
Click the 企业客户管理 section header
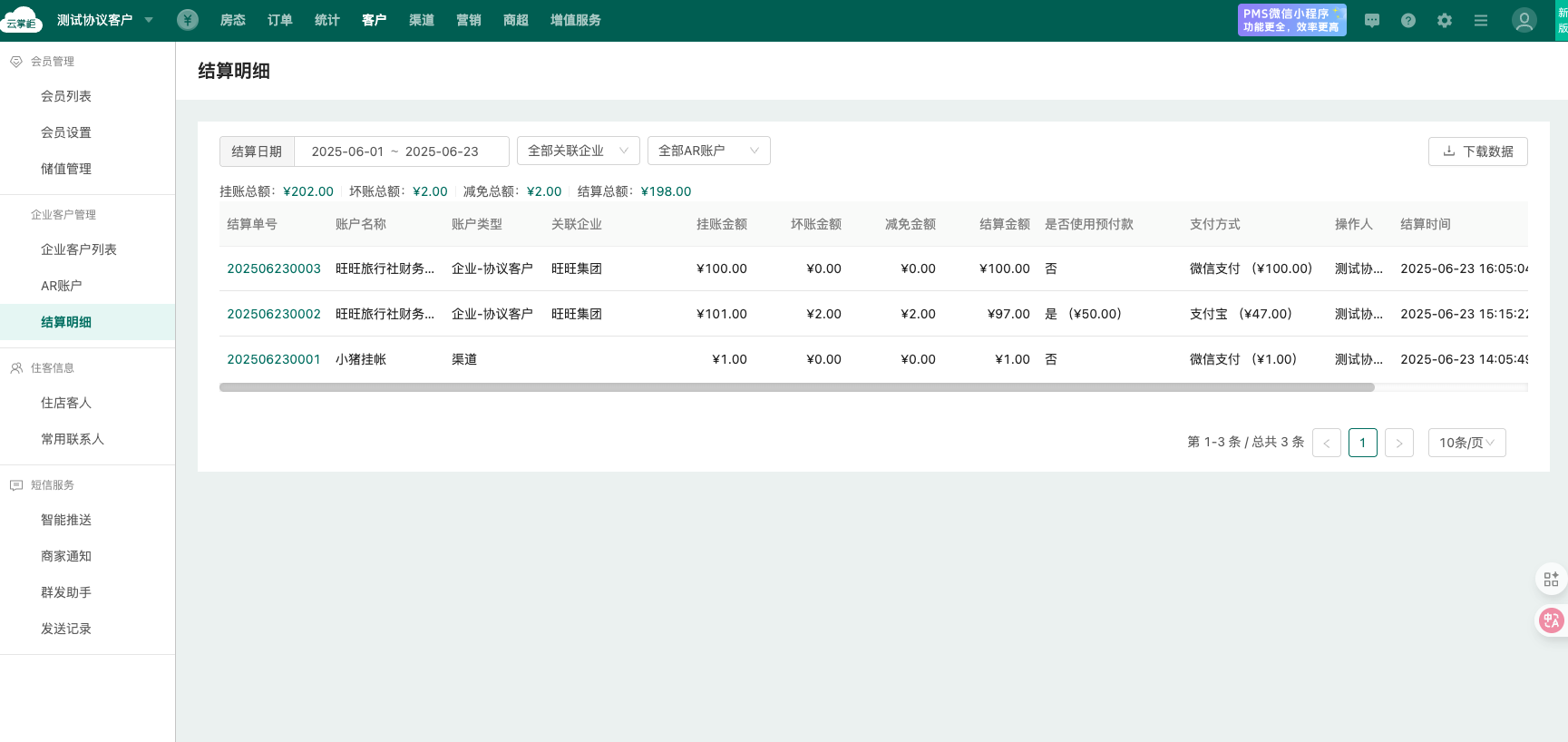pyautogui.click(x=63, y=215)
